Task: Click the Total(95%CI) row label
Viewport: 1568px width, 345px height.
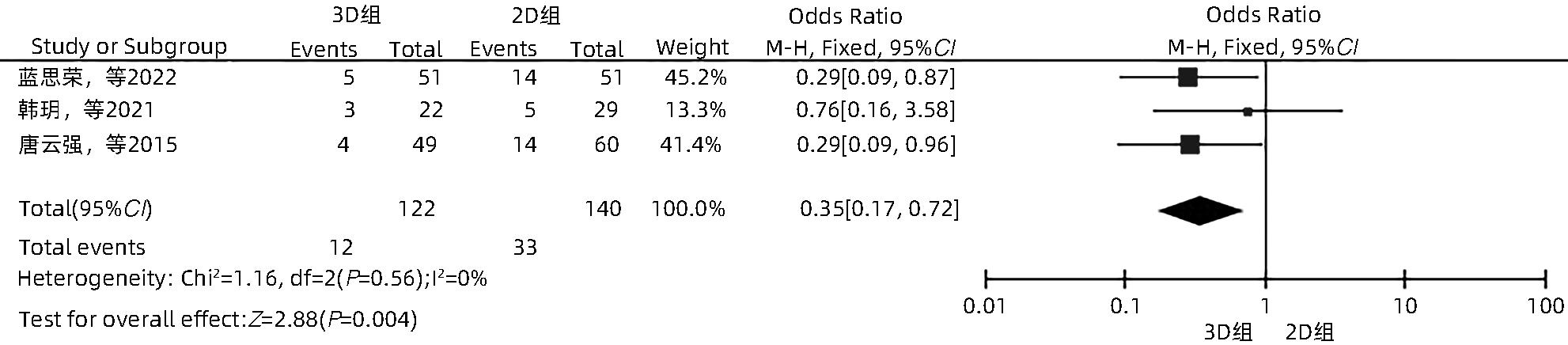Action: coord(85,209)
